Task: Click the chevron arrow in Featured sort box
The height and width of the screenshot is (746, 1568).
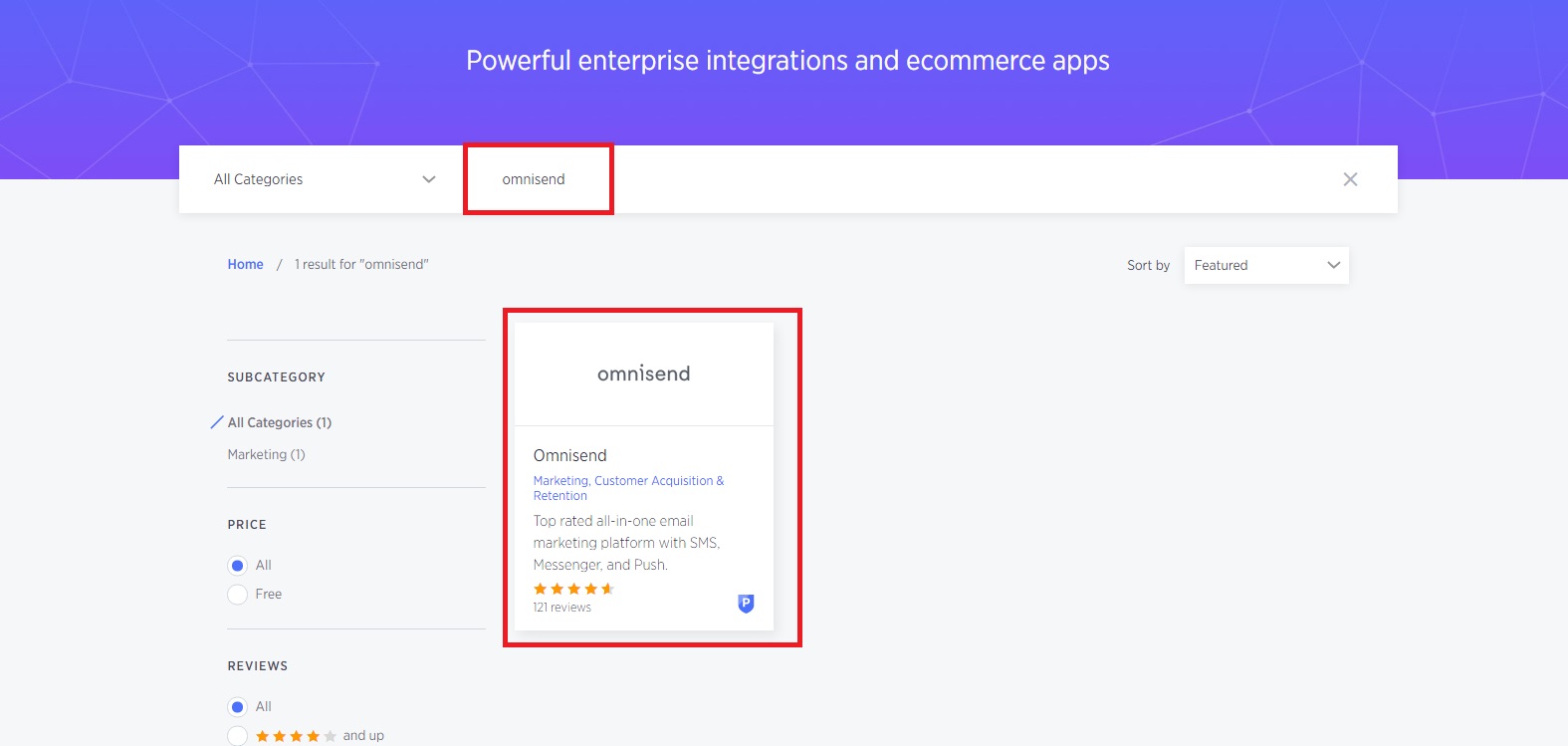Action: click(1333, 265)
